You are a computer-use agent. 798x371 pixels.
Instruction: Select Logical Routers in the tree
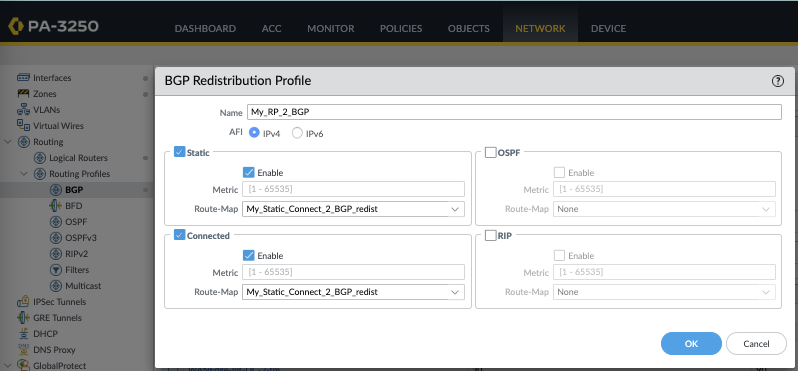(78, 158)
